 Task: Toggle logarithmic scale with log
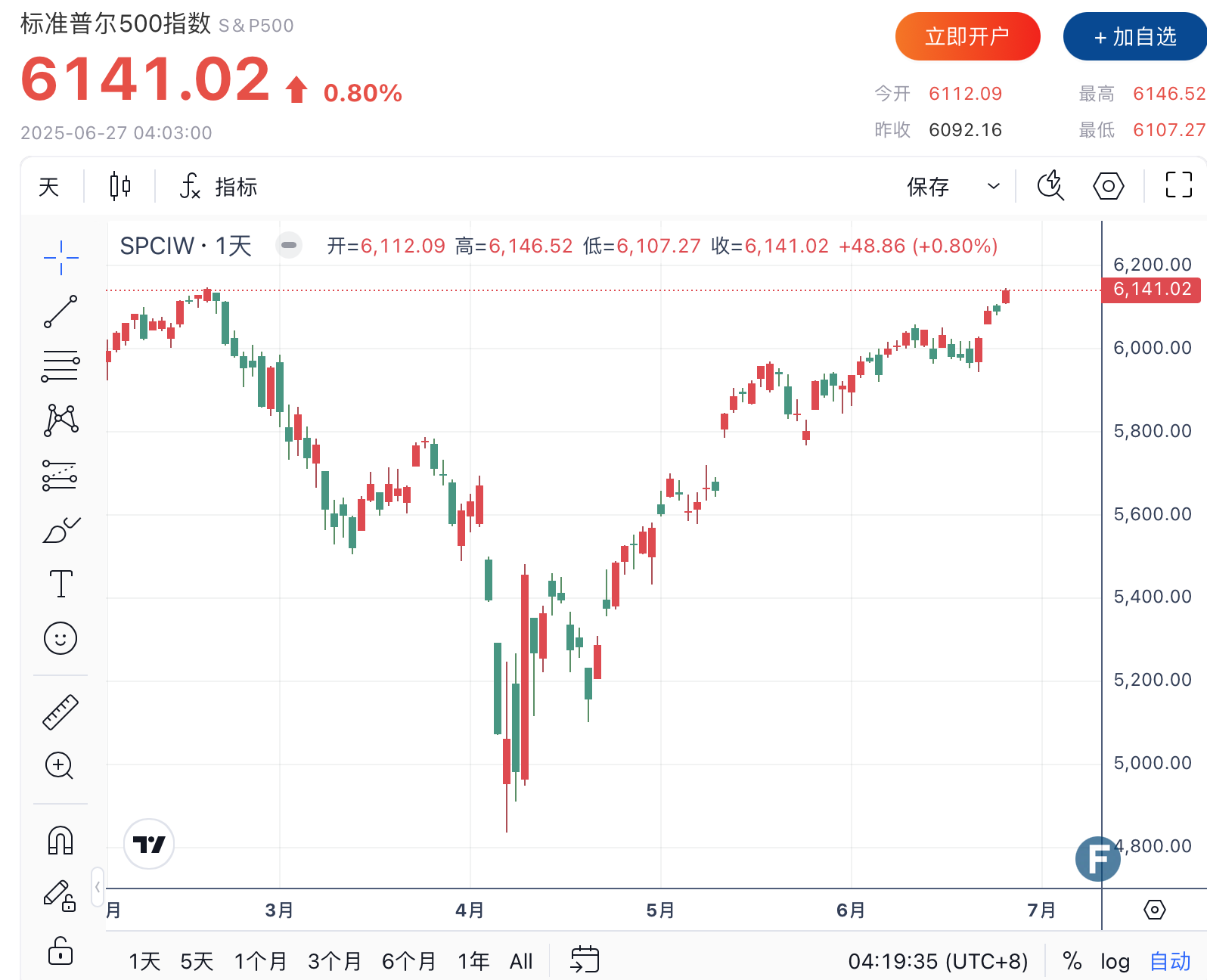point(1115,961)
